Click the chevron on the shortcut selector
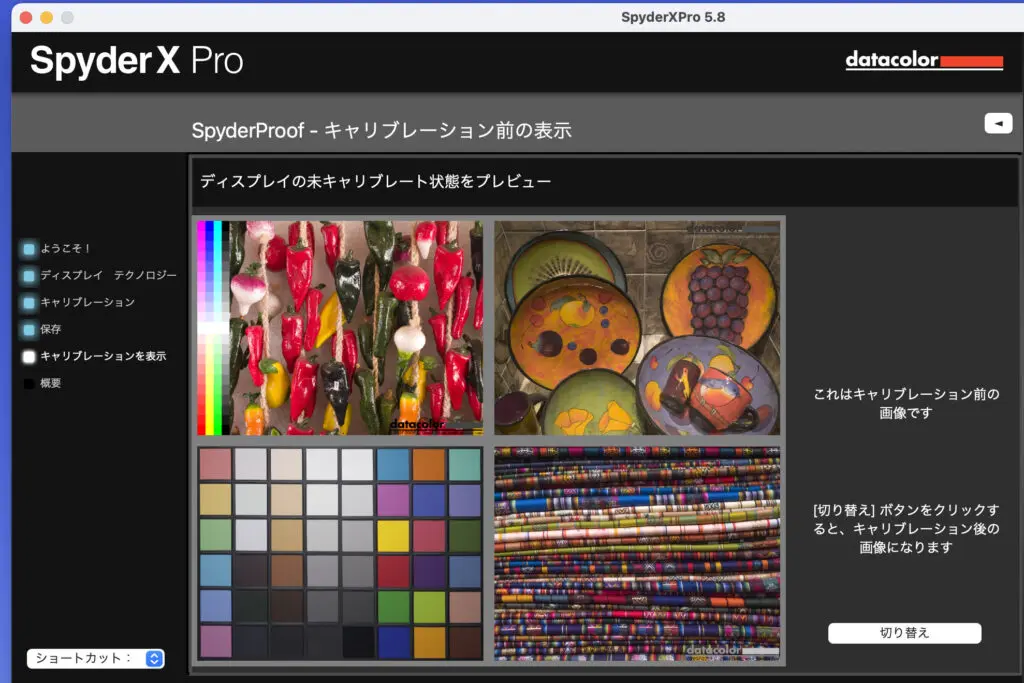 (x=153, y=658)
